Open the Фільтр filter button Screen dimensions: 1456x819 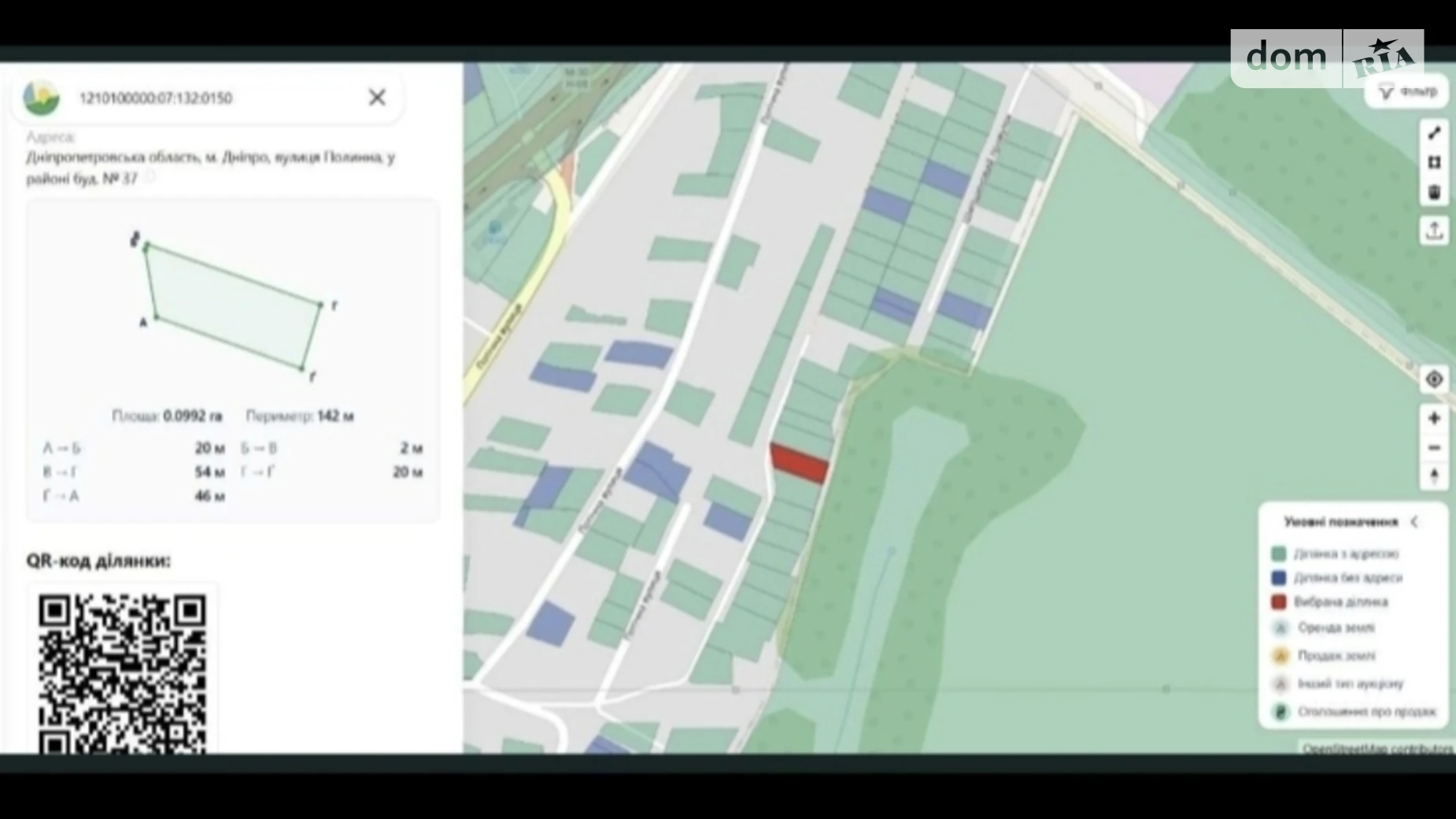pos(1406,92)
